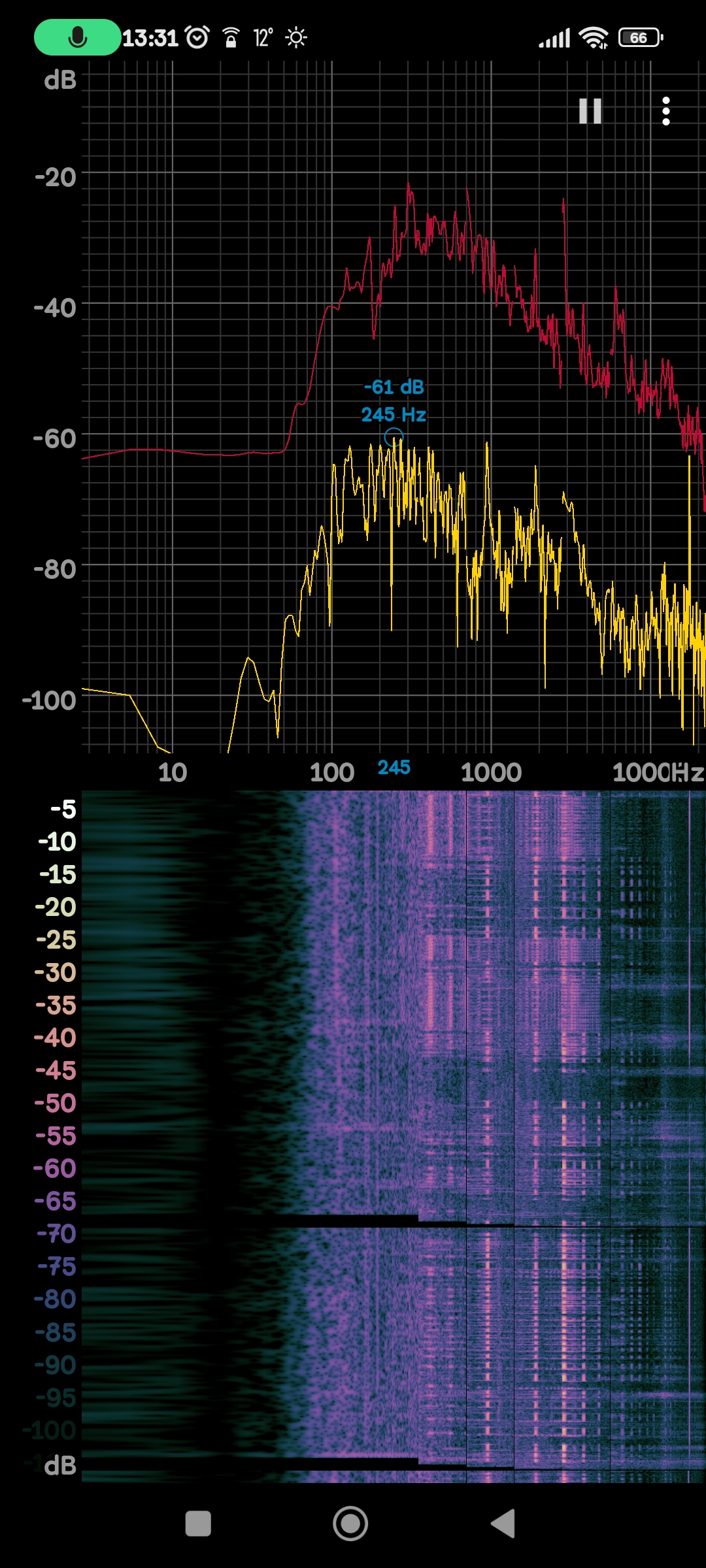Tap the -40 label on dB axis
706x1568 pixels.
56,308
